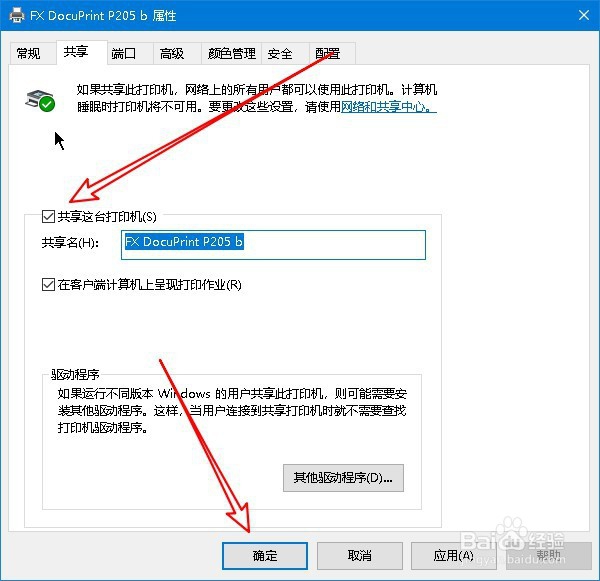This screenshot has width=600, height=581.
Task: Click the title text FX DocuPrint P205 b 属性
Action: click(103, 16)
